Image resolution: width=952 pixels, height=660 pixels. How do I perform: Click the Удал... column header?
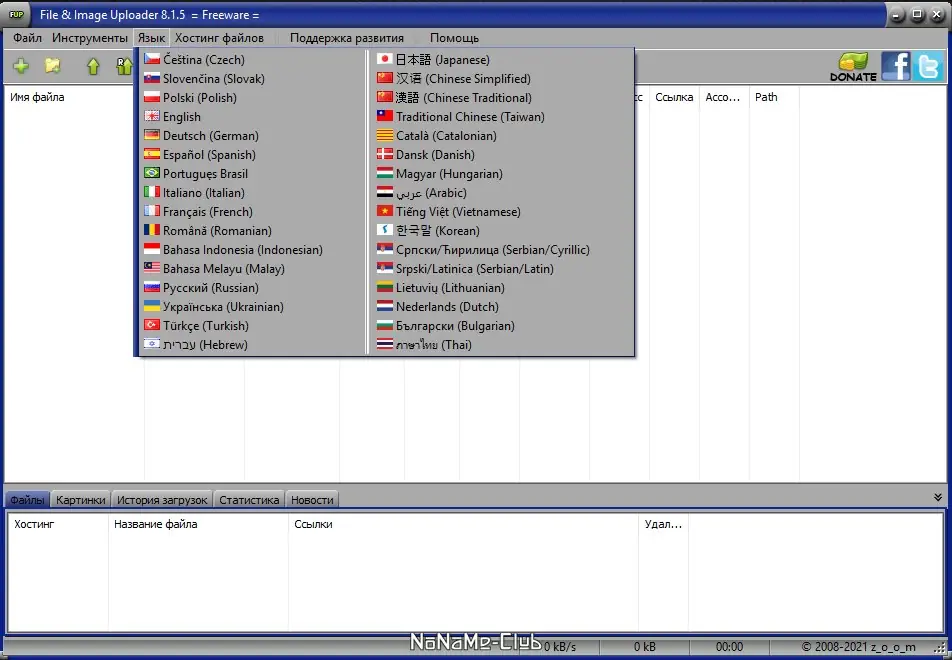click(x=664, y=524)
